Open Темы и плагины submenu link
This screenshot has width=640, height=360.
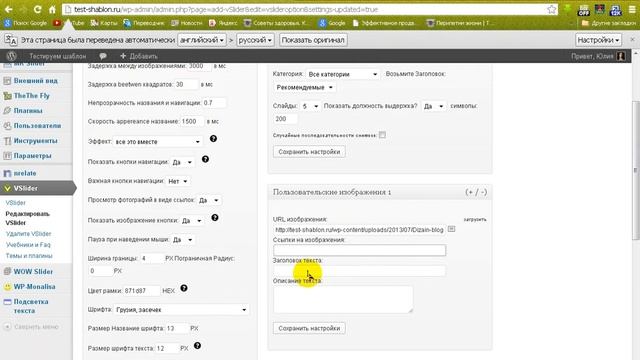point(29,256)
